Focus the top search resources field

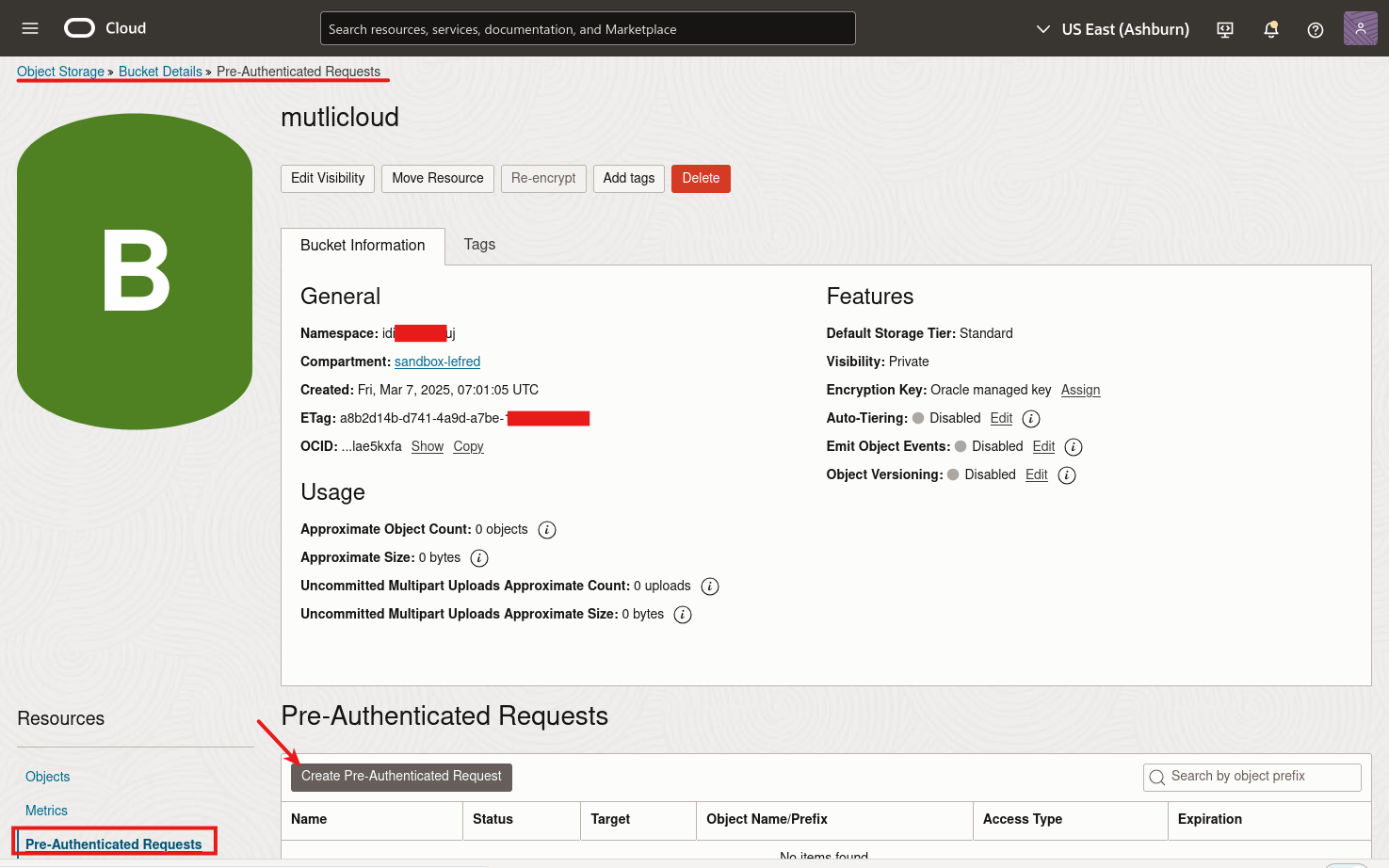coord(588,28)
